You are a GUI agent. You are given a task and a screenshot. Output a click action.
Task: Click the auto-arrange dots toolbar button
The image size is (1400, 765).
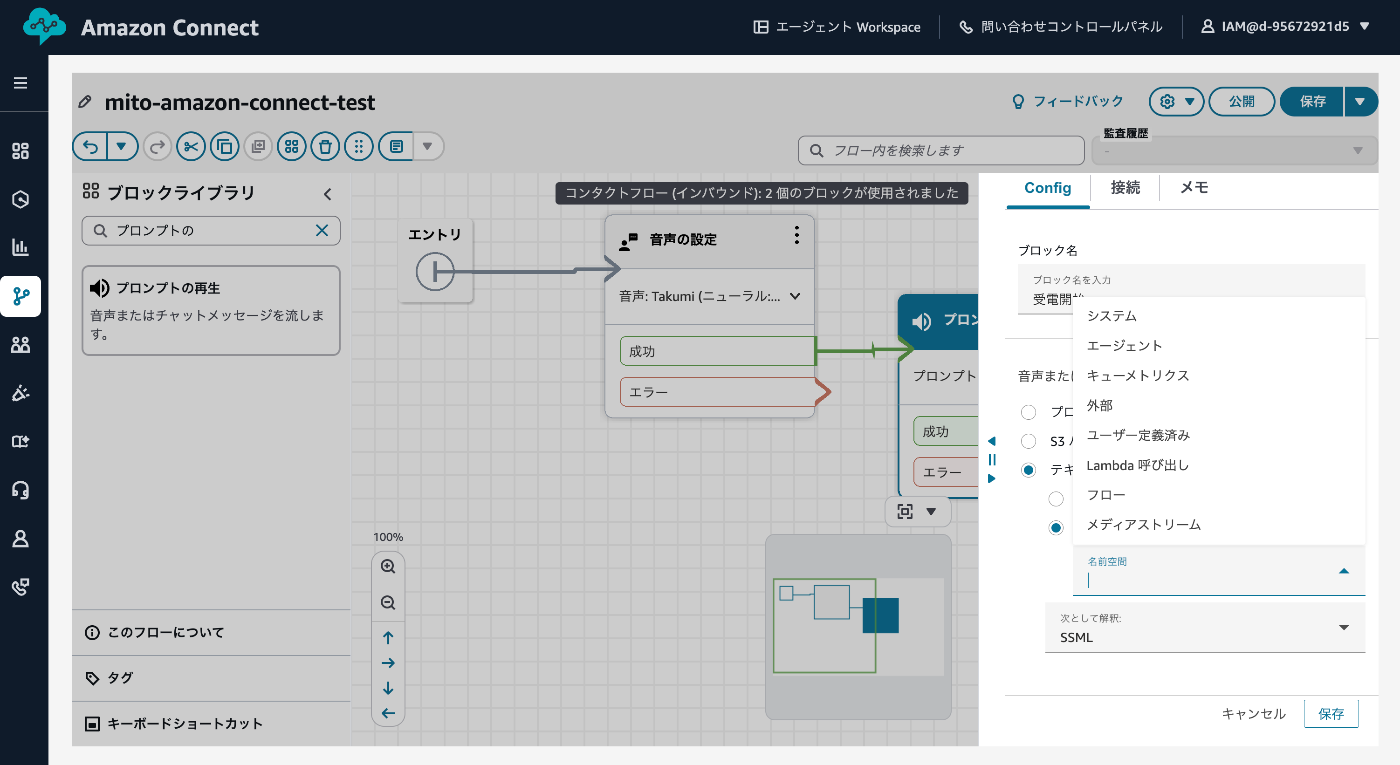358,147
